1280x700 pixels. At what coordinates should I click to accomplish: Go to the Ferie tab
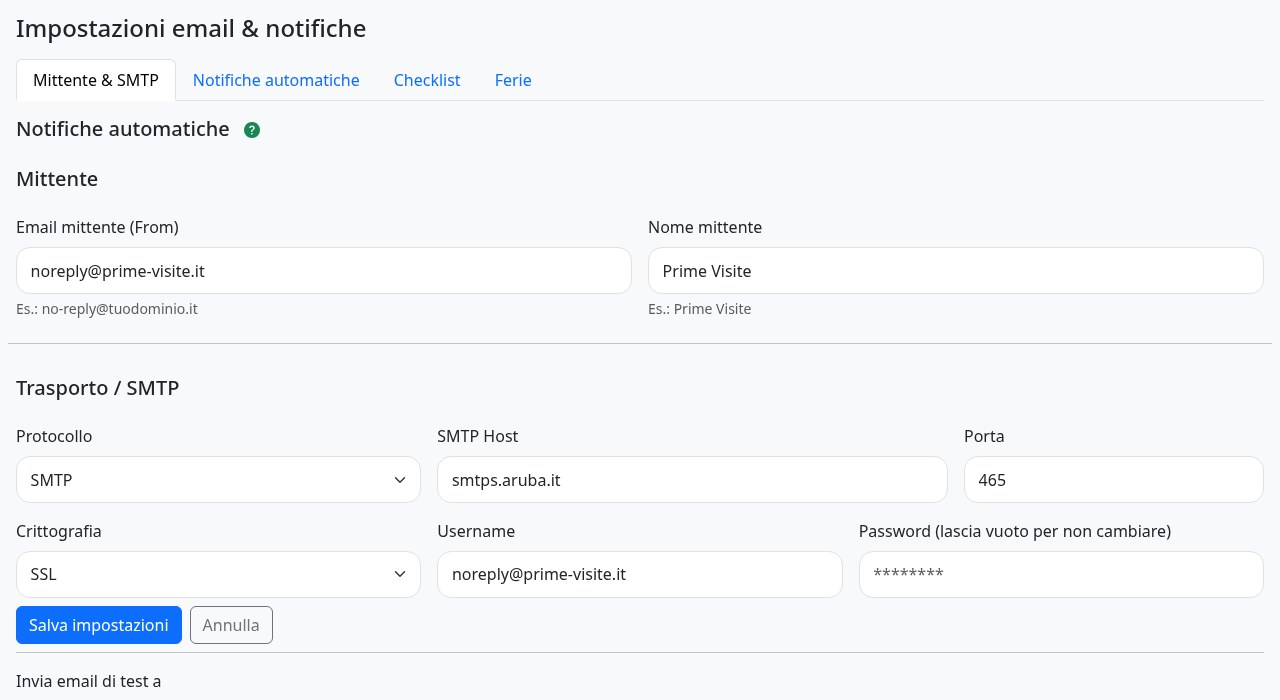(x=513, y=80)
